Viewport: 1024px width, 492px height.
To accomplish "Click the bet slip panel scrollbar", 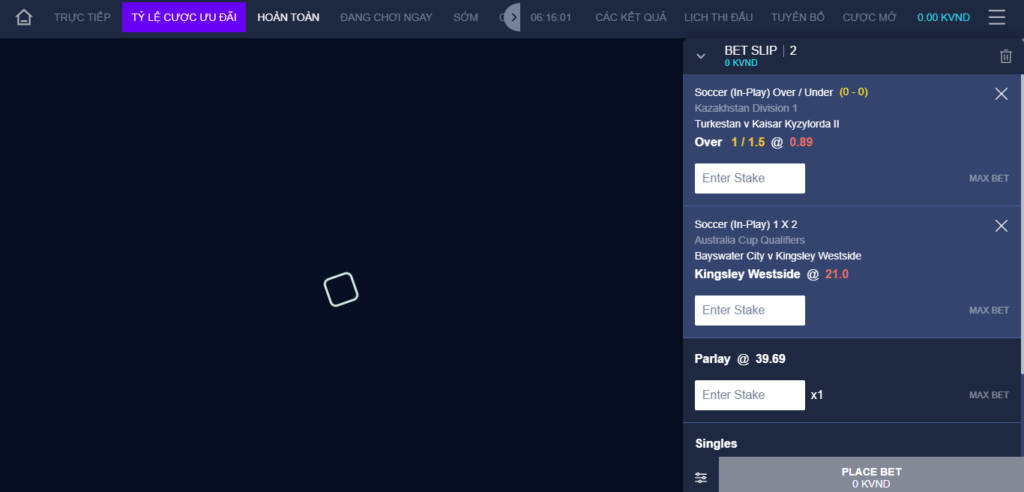I will tap(1021, 224).
